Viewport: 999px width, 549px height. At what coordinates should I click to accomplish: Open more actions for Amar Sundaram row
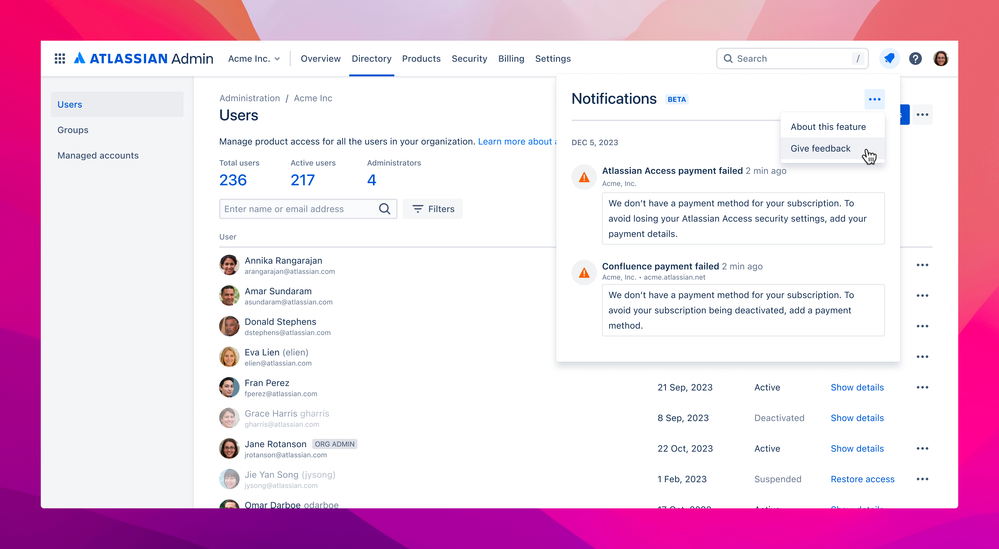tap(922, 296)
